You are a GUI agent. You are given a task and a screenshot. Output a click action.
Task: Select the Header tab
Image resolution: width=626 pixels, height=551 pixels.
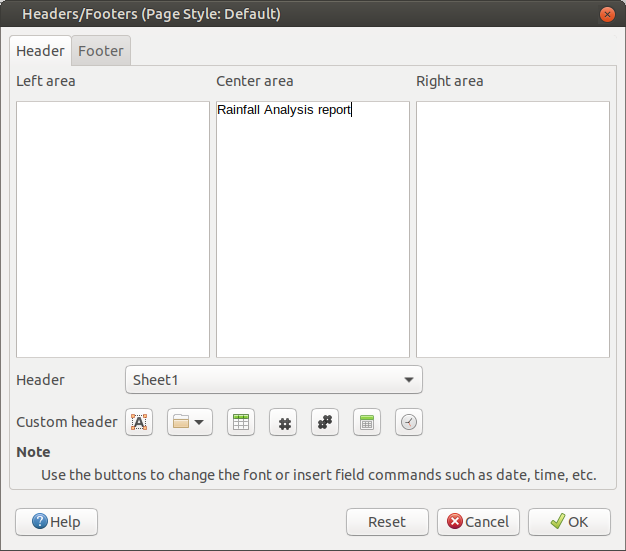point(40,51)
